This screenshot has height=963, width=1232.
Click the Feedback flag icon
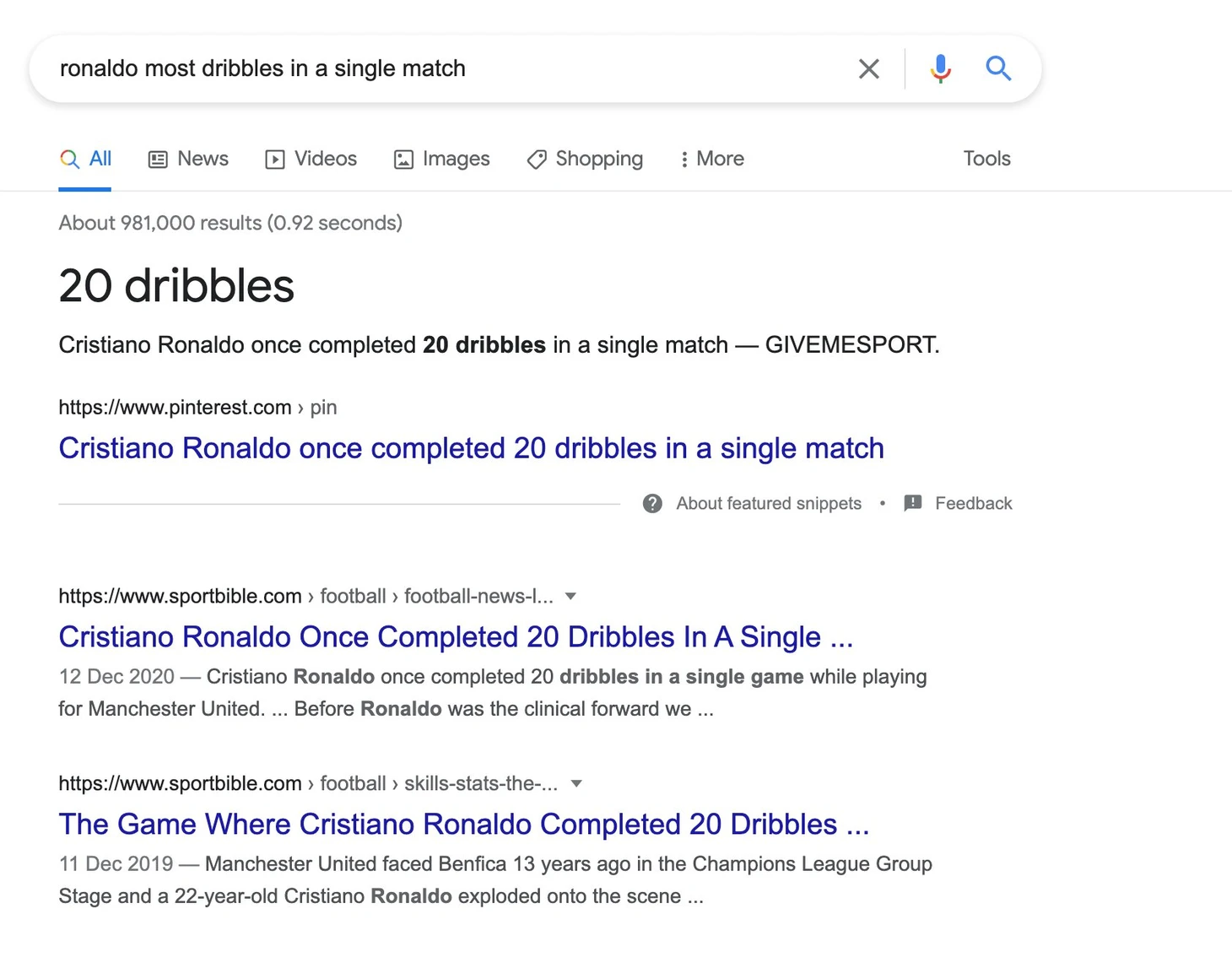912,504
